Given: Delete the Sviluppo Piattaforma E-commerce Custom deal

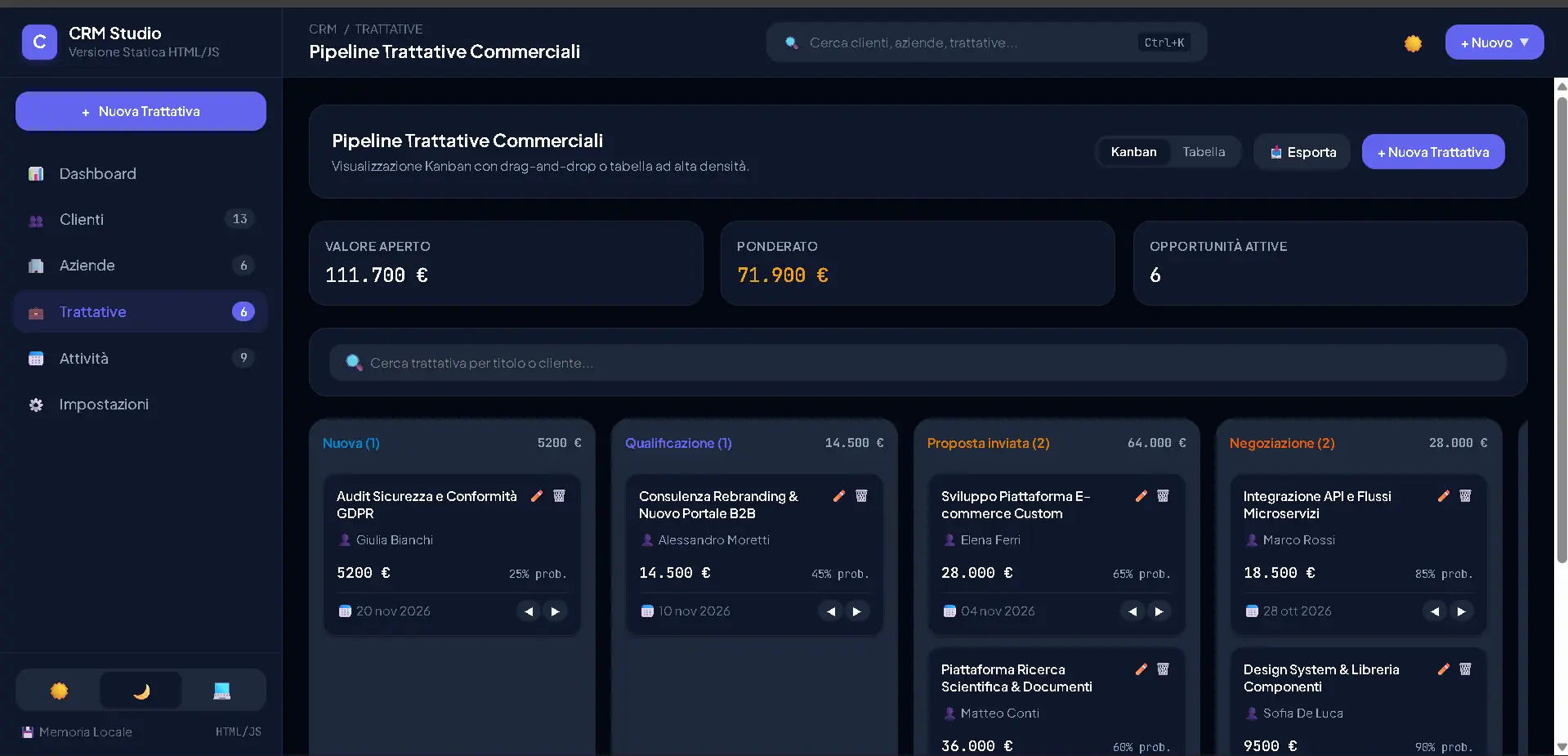Looking at the screenshot, I should [x=1163, y=496].
